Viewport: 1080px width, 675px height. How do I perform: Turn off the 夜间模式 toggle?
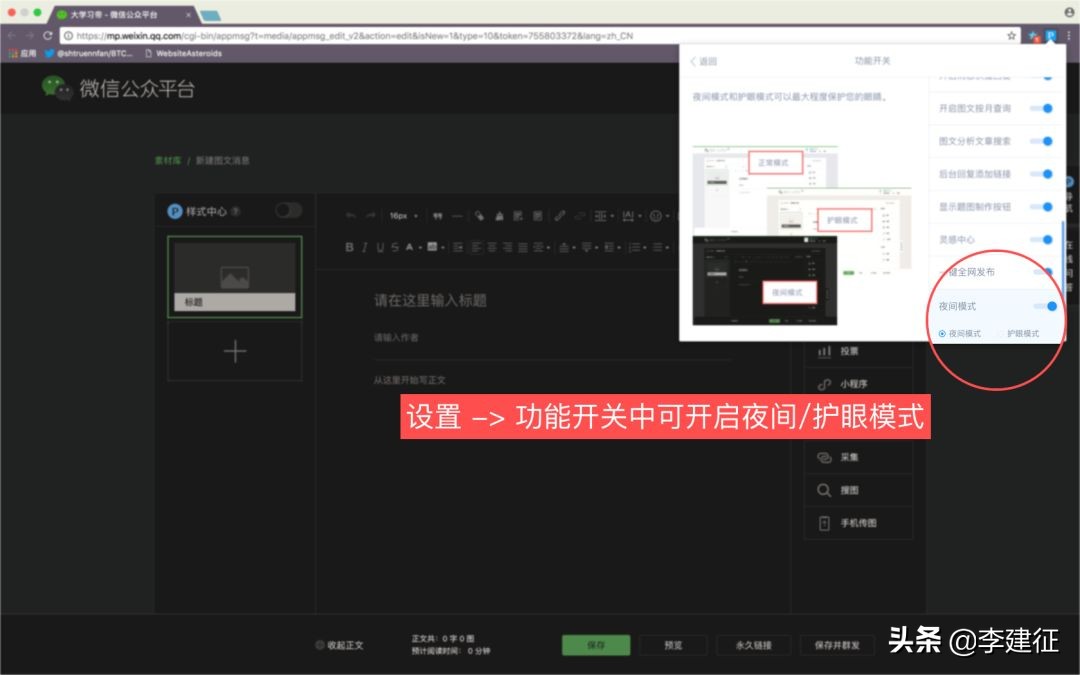pos(1049,306)
